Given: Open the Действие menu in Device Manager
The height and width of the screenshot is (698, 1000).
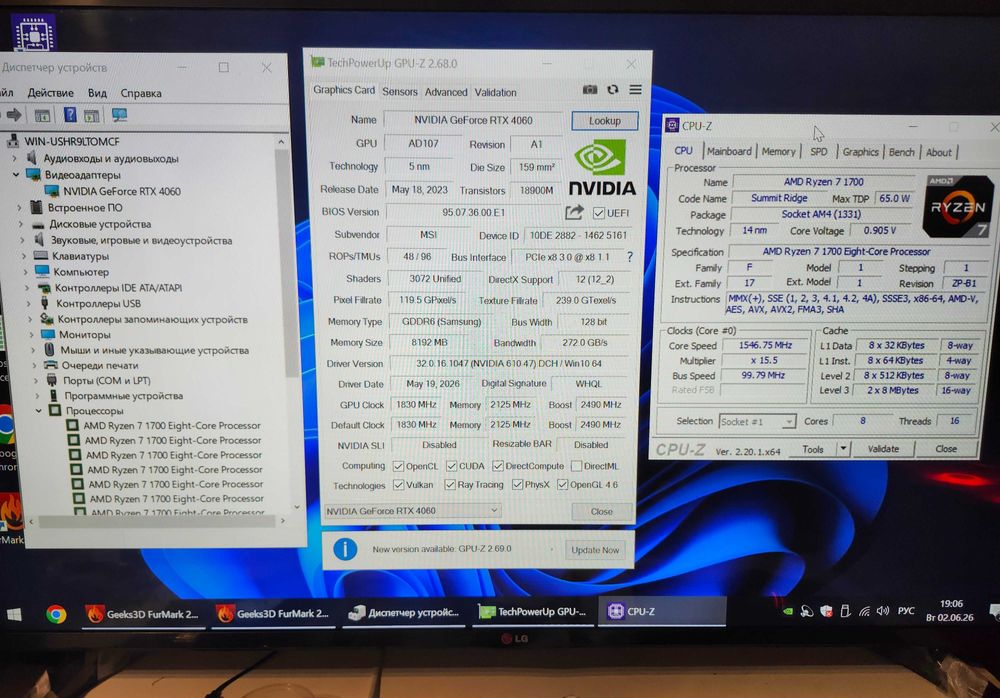Looking at the screenshot, I should click(50, 93).
